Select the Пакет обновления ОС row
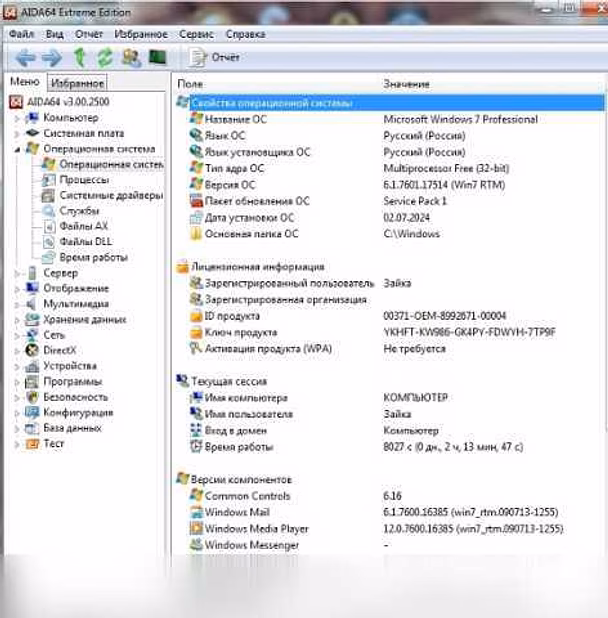Viewport: 608px width, 618px height. pyautogui.click(x=389, y=201)
